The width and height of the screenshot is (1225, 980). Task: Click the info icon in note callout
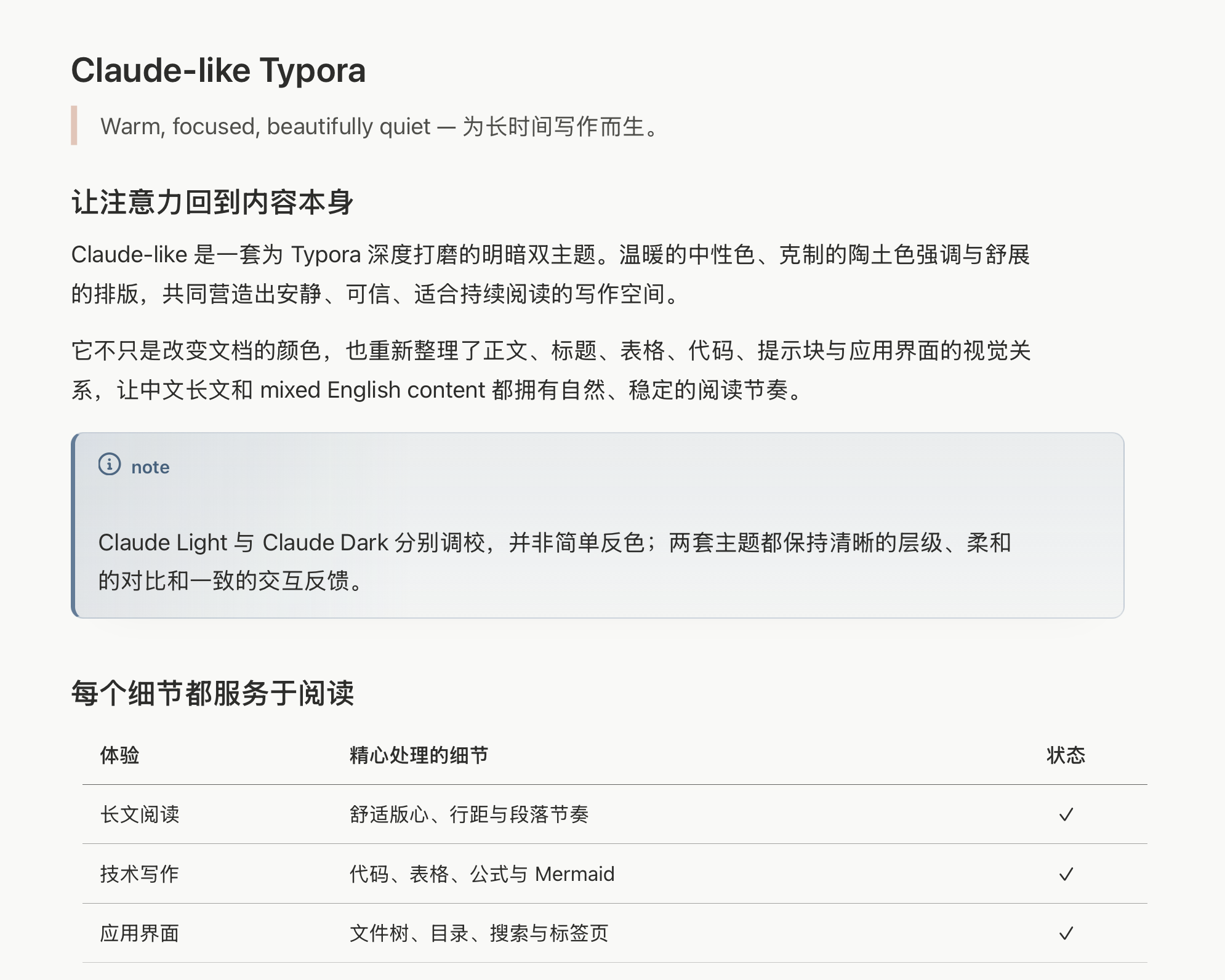(x=110, y=464)
